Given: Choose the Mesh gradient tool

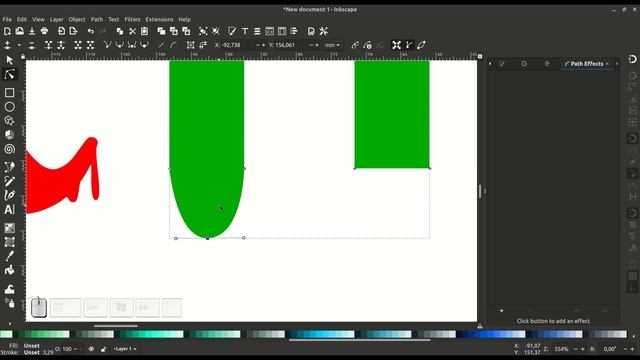Looking at the screenshot, I should coord(9,242).
